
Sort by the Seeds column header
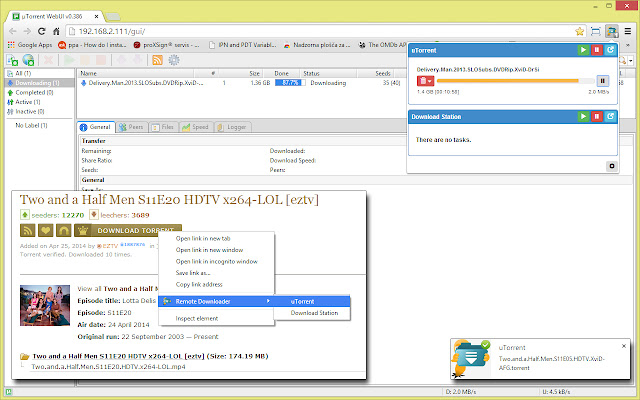(x=376, y=73)
